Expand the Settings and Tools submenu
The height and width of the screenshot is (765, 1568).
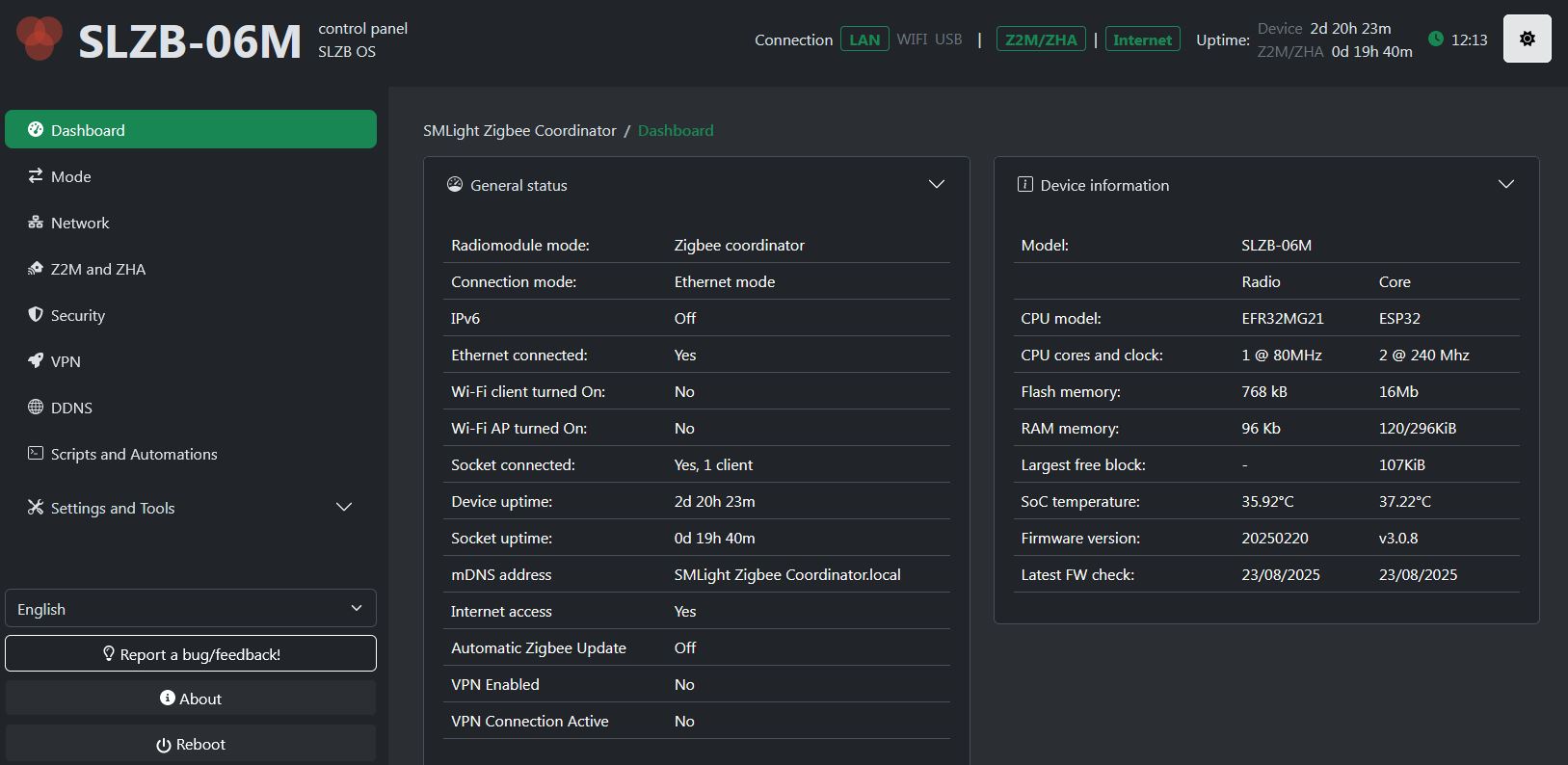coord(343,508)
